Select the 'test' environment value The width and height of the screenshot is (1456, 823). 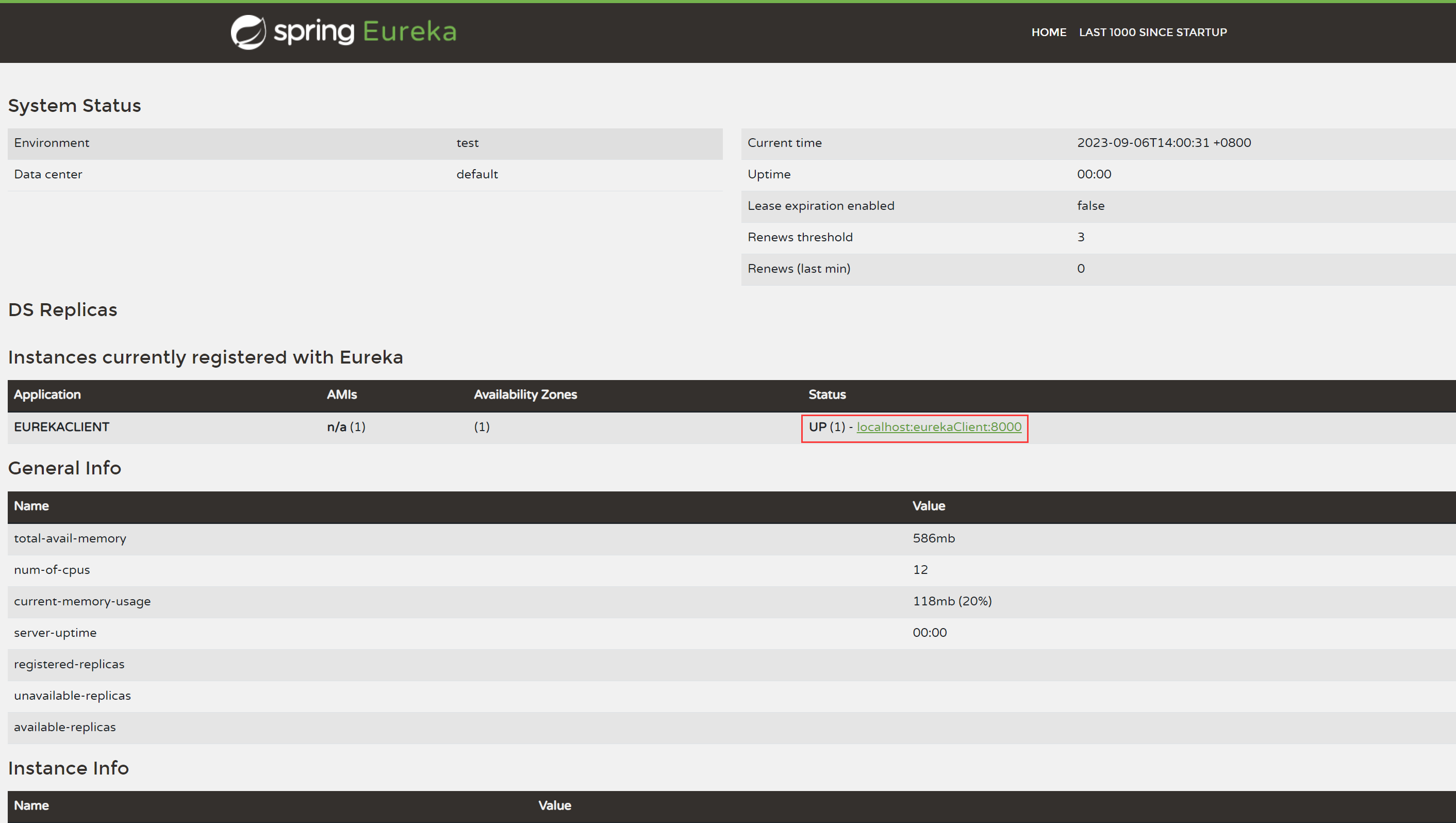468,143
